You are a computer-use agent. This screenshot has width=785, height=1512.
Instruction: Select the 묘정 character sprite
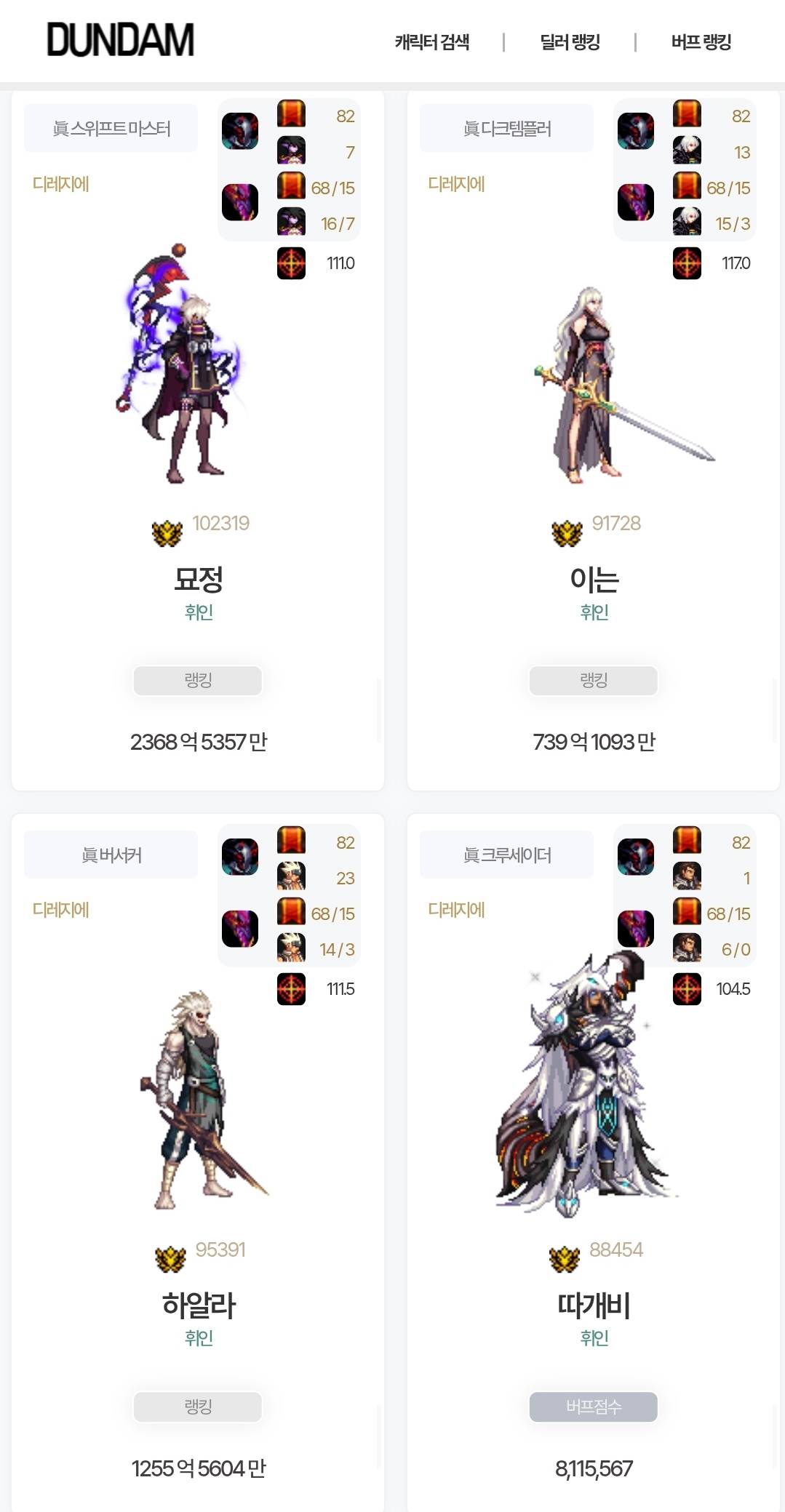(180, 364)
